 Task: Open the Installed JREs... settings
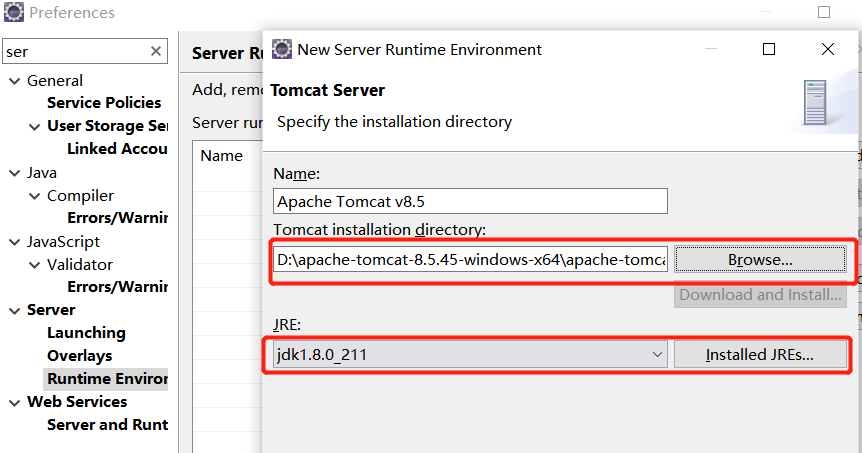tap(760, 355)
